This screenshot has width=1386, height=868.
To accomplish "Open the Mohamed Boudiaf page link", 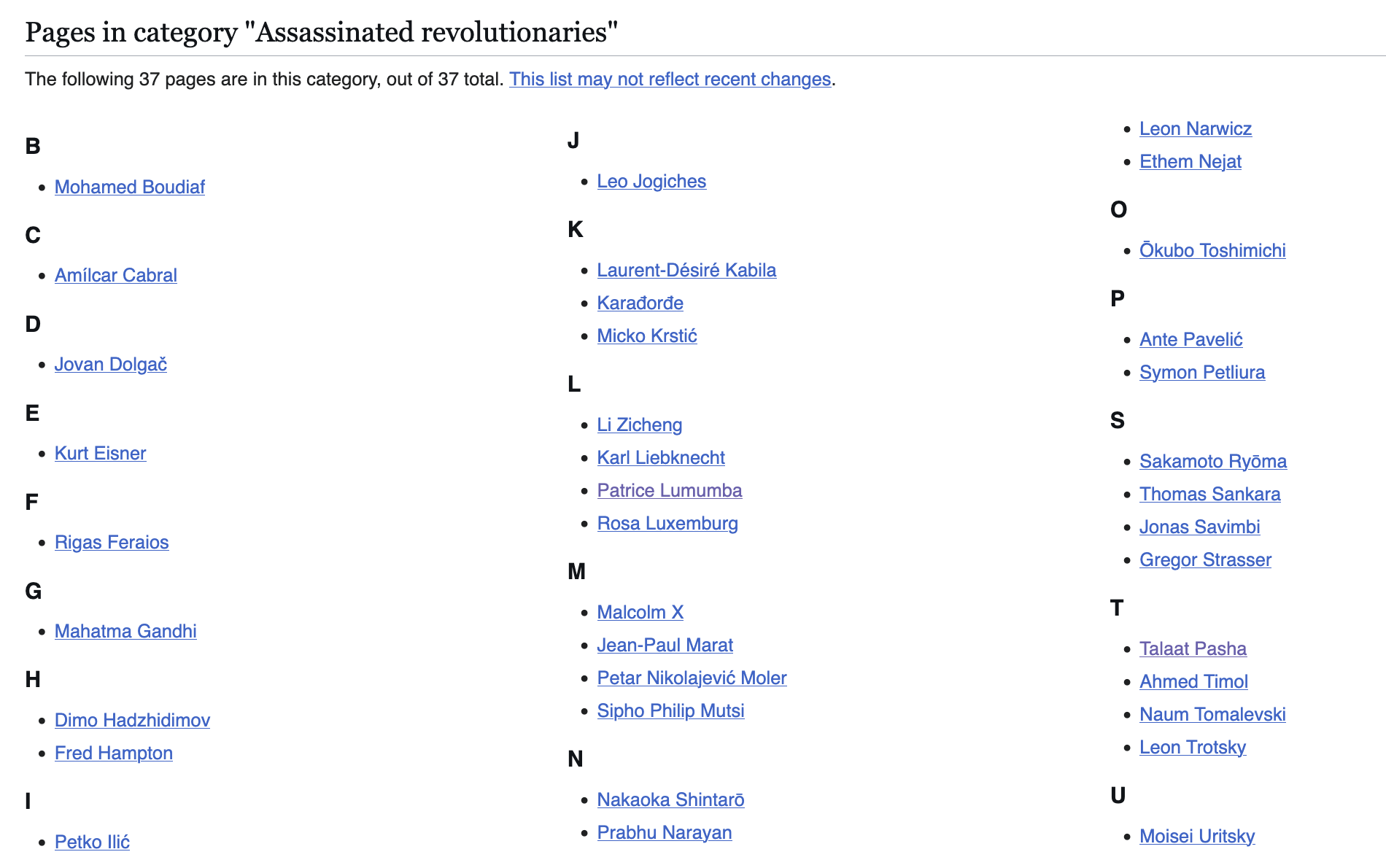I will pos(129,187).
